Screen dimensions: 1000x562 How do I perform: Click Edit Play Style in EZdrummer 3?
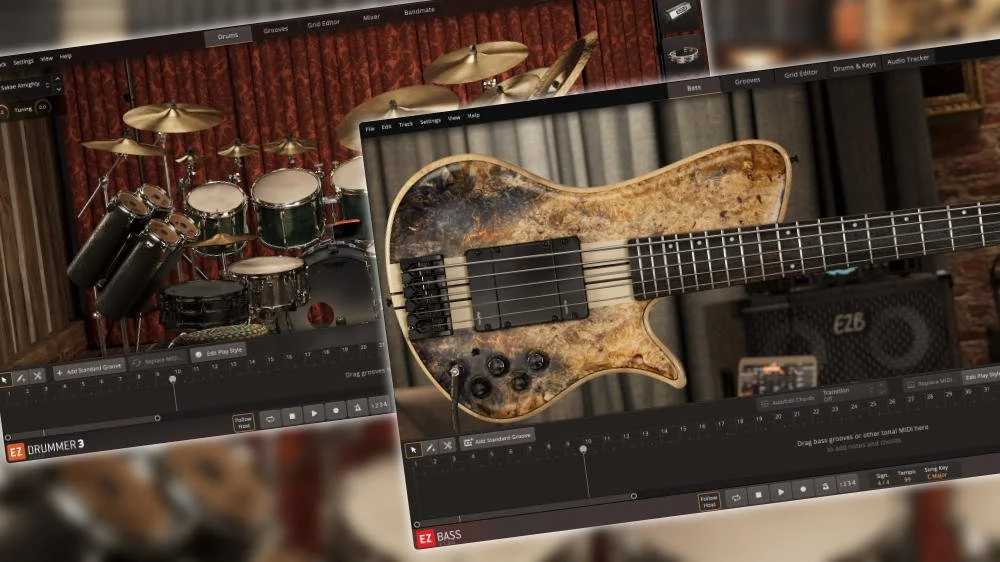tap(219, 352)
